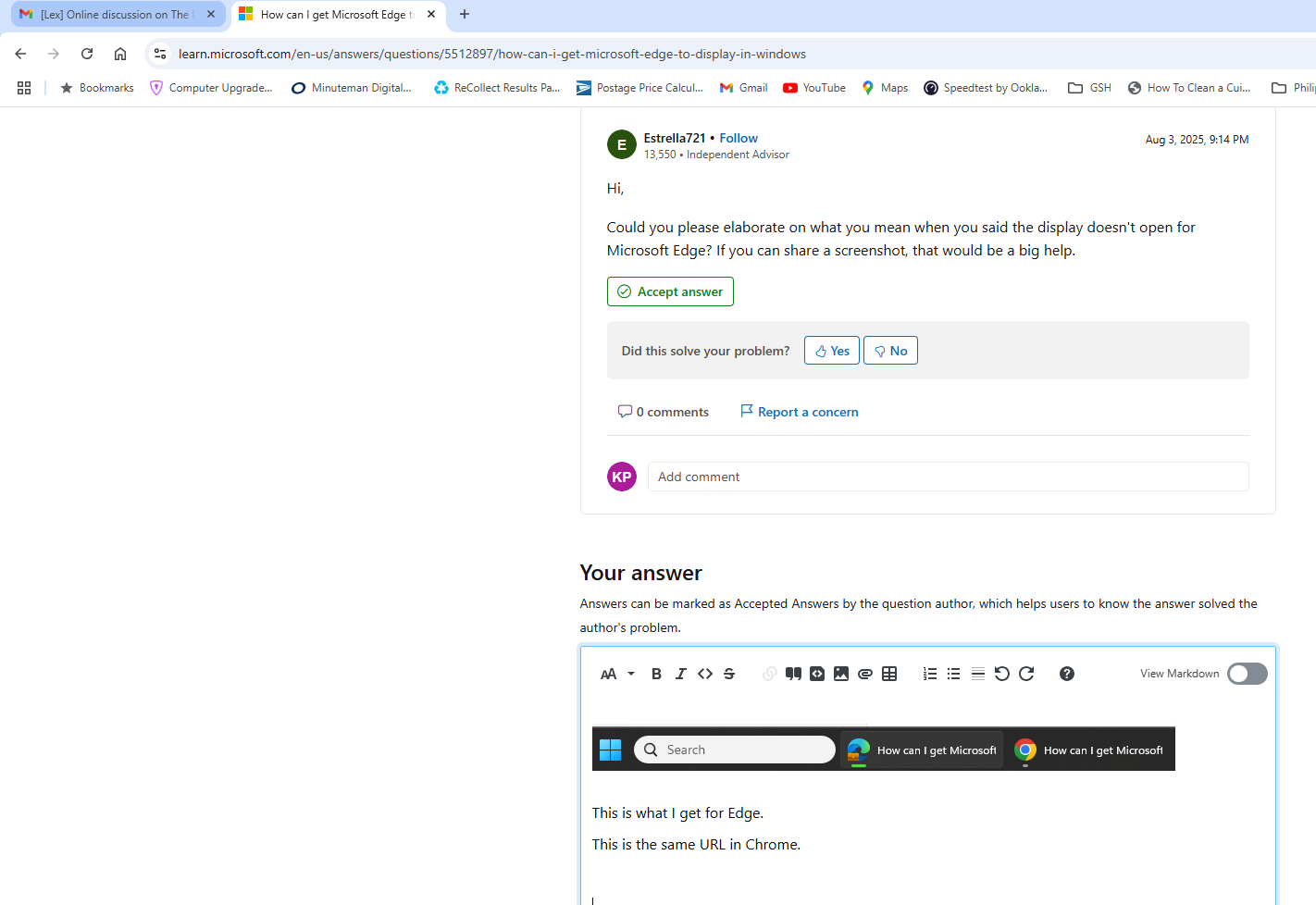Viewport: 1316px width, 905px height.
Task: Open Computer Upgrade bookmark
Action: click(x=211, y=88)
